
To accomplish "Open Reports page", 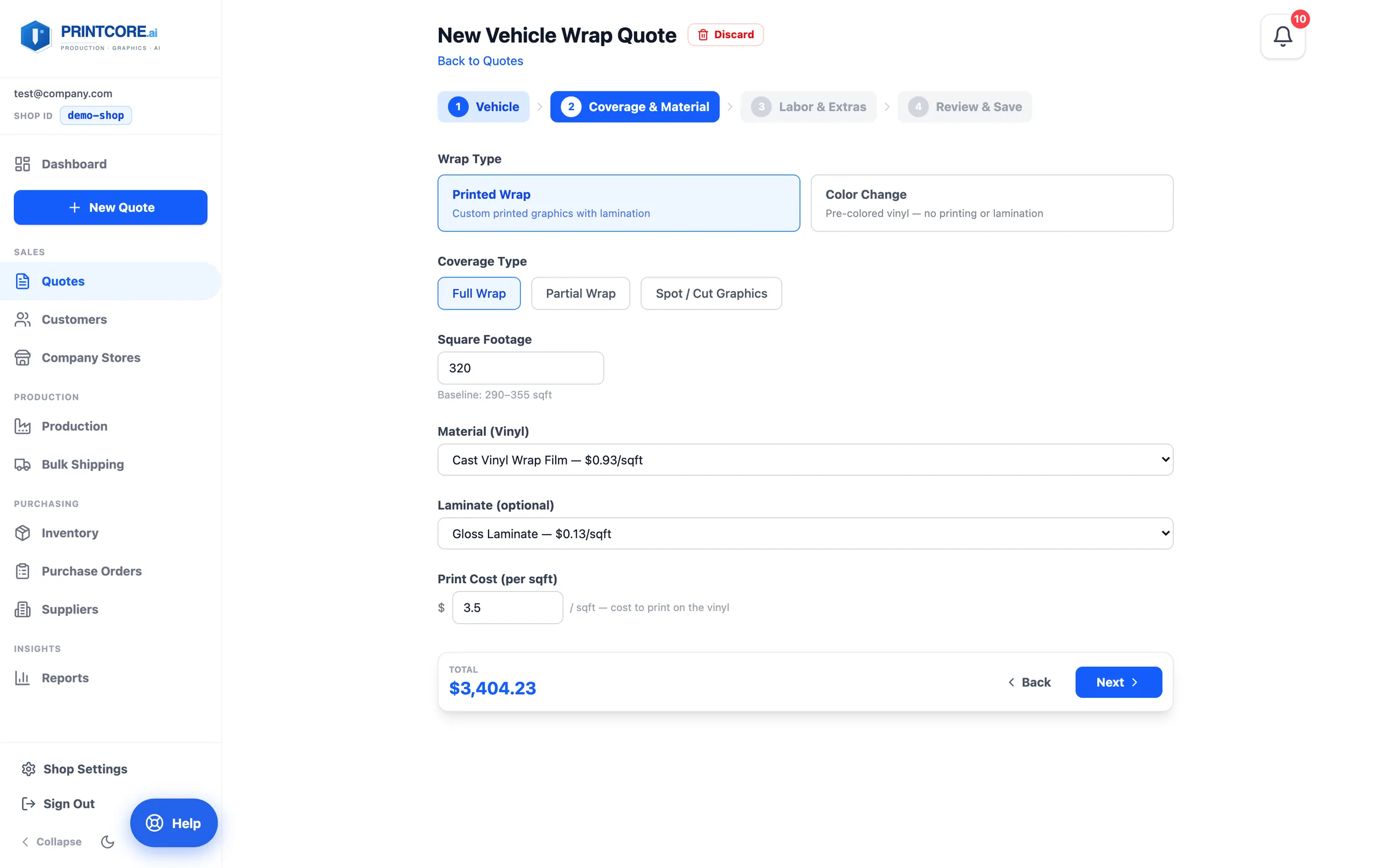I will 111,678.
